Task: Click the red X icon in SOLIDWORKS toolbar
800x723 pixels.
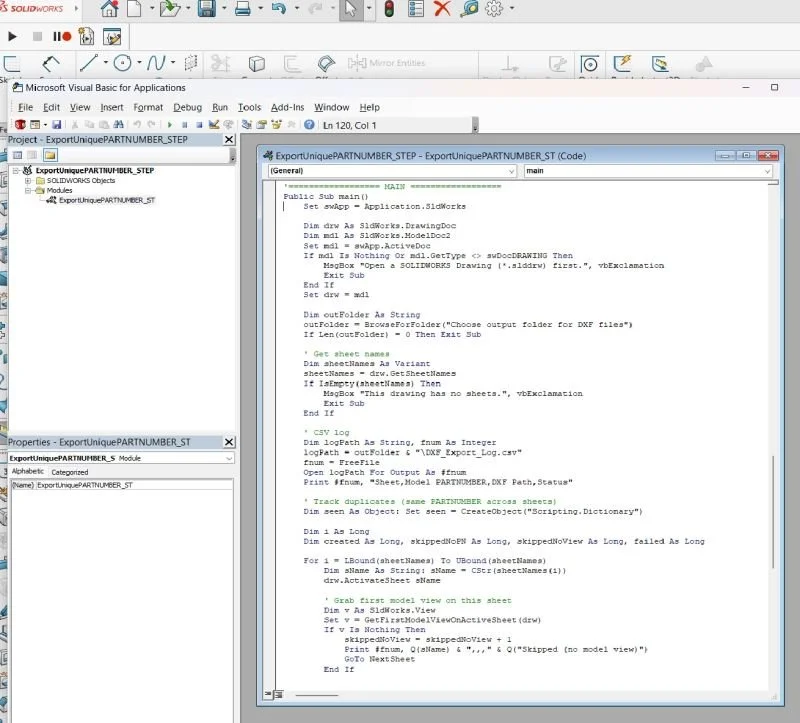Action: click(442, 9)
